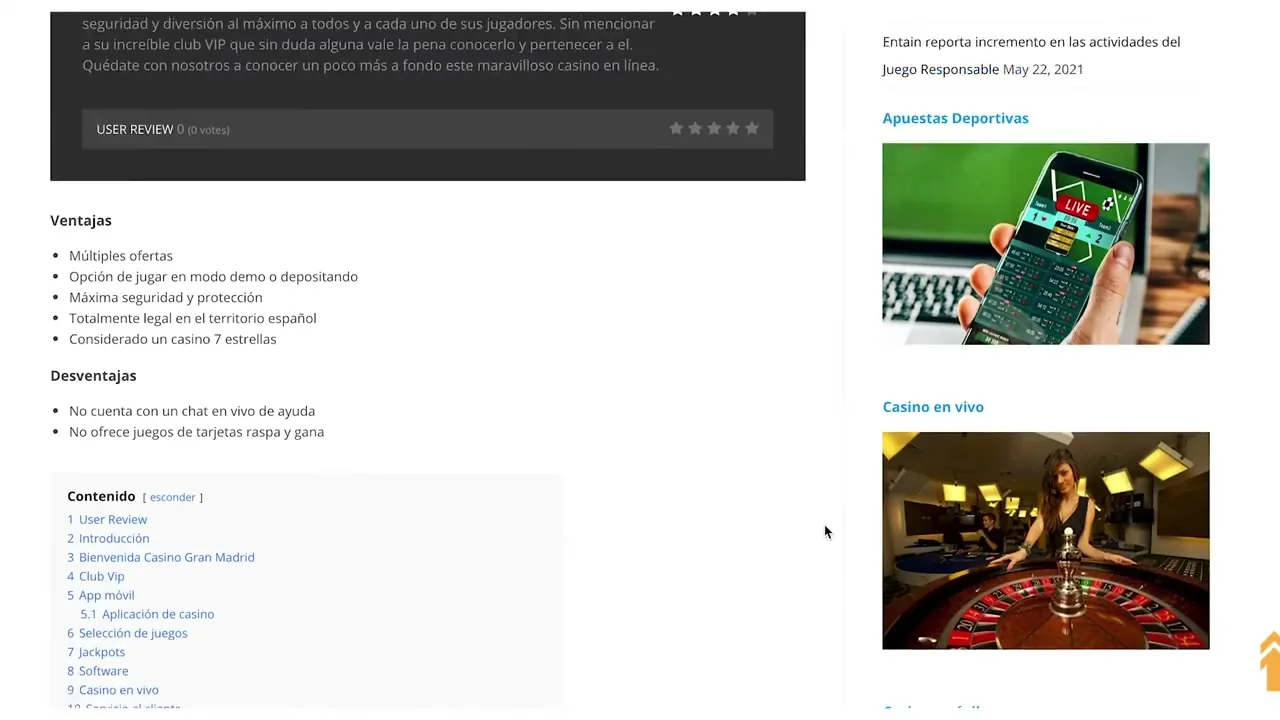1280x720 pixels.
Task: Click the orange scroll-to-top arrow
Action: [1270, 660]
